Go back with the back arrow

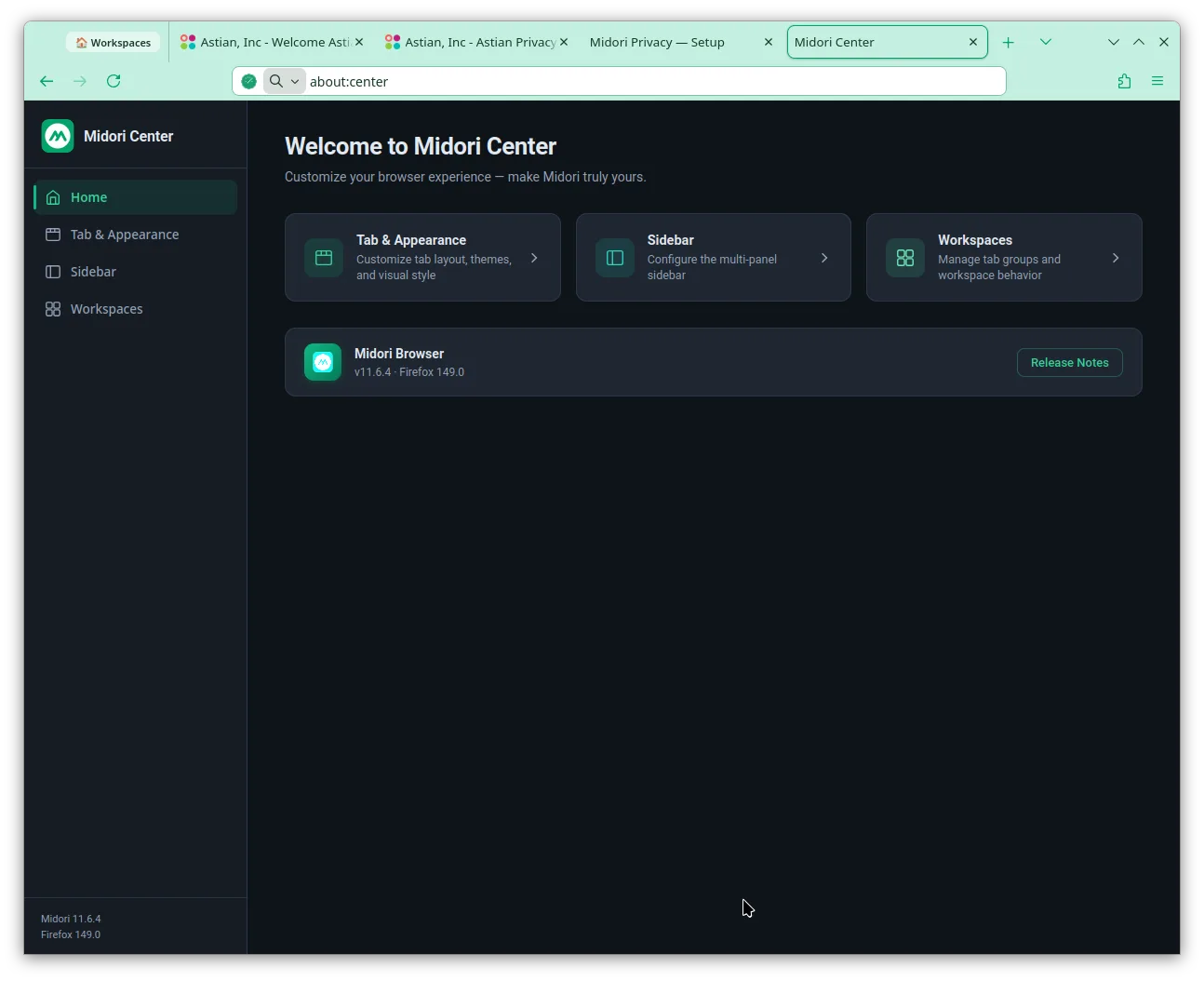(47, 81)
